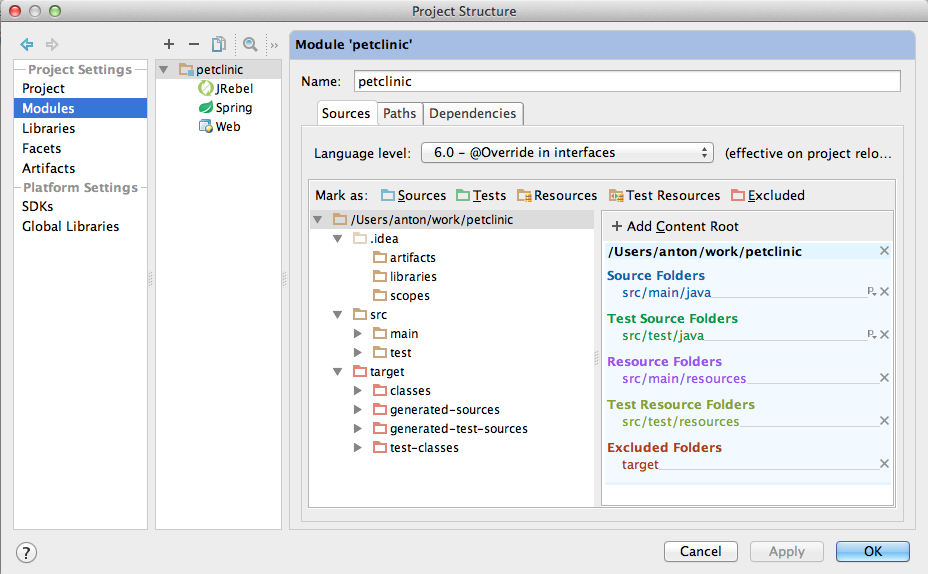Click the Cancel button

[x=701, y=552]
